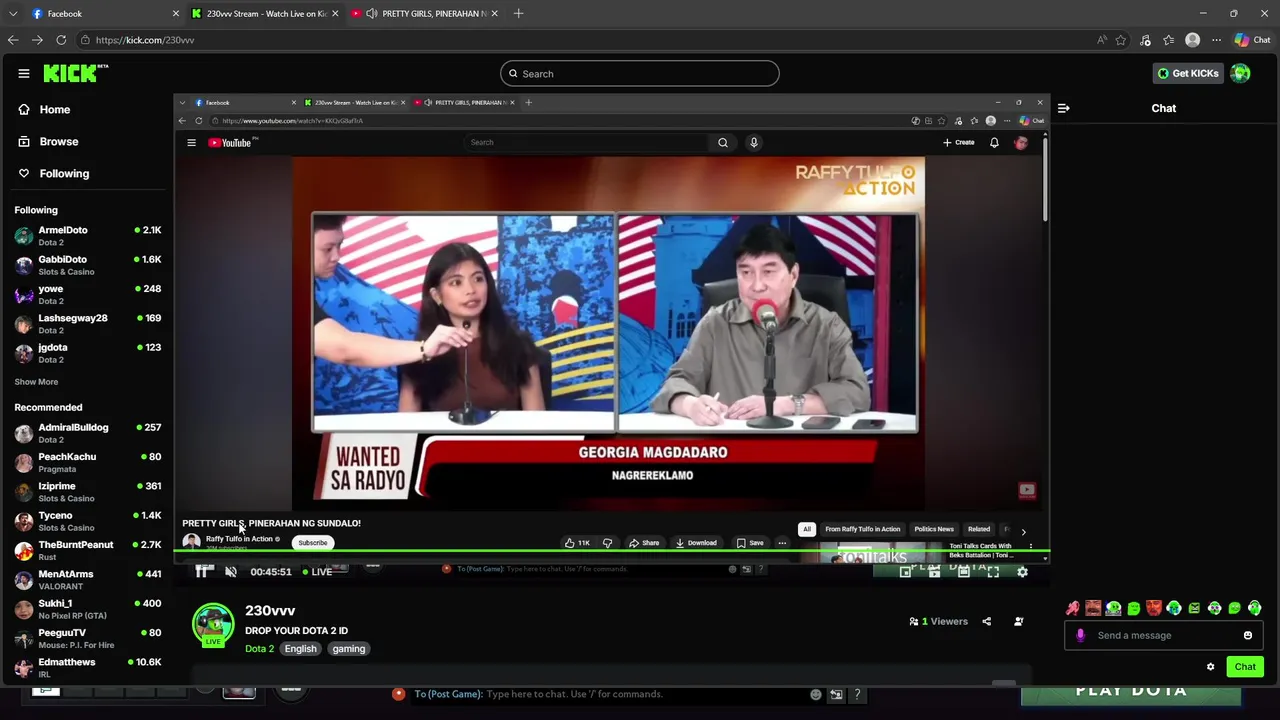The width and height of the screenshot is (1280, 720).
Task: Open browser favorites list icon
Action: pyautogui.click(x=1169, y=40)
